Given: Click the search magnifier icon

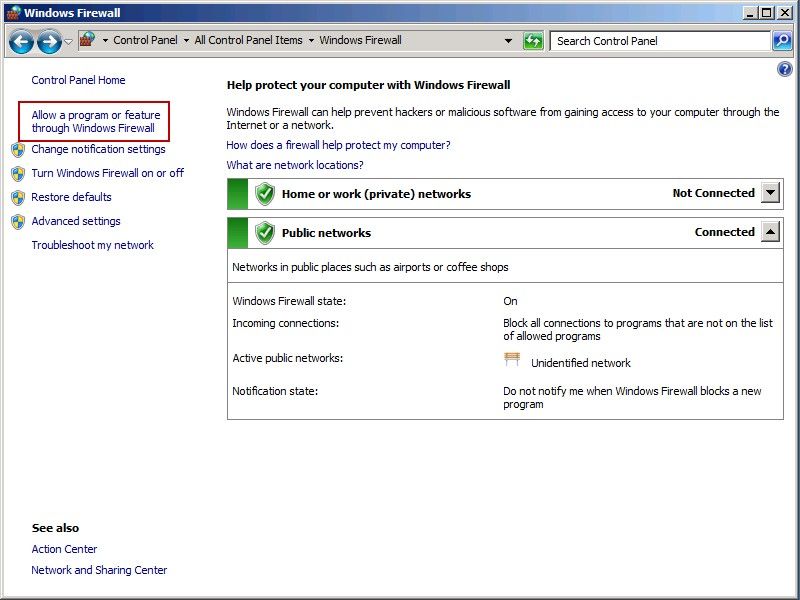Looking at the screenshot, I should pyautogui.click(x=782, y=41).
